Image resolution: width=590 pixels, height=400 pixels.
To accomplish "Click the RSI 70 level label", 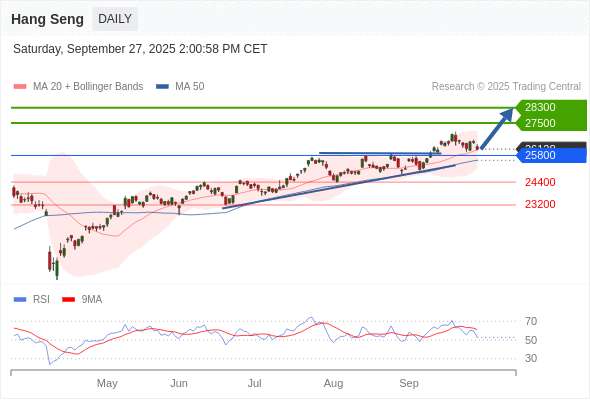I will point(531,321).
